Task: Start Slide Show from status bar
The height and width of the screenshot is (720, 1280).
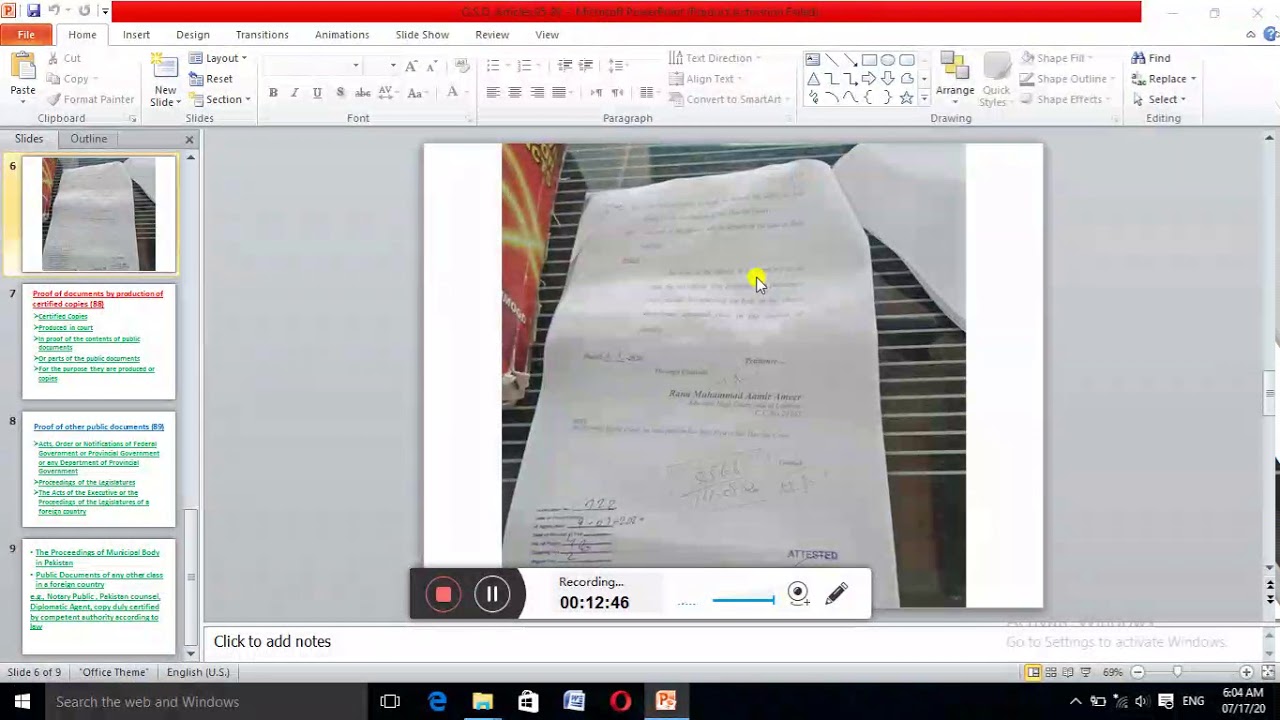Action: 1085,672
